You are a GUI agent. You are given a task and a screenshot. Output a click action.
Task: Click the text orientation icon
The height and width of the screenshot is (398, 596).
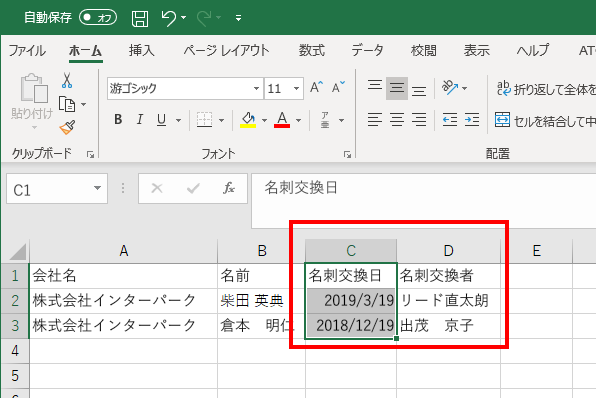point(450,87)
